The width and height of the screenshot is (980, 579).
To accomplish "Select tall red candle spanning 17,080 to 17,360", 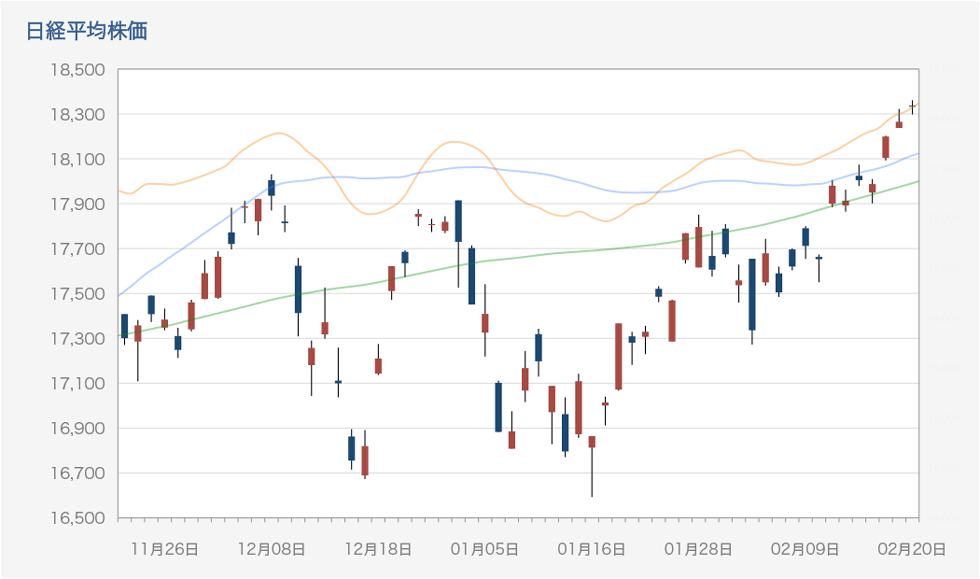I will click(x=618, y=356).
